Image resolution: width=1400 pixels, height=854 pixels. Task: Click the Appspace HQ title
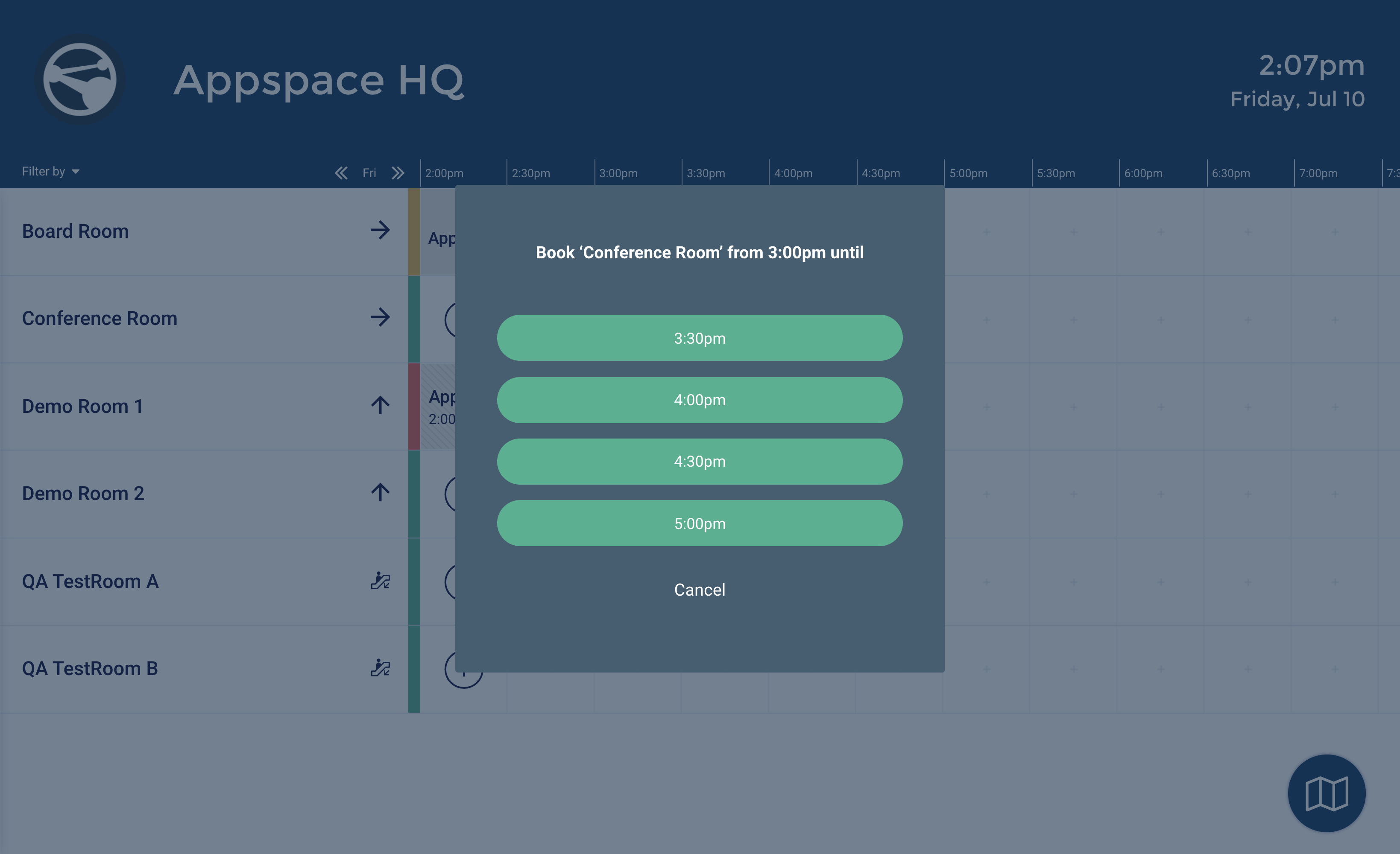(319, 81)
